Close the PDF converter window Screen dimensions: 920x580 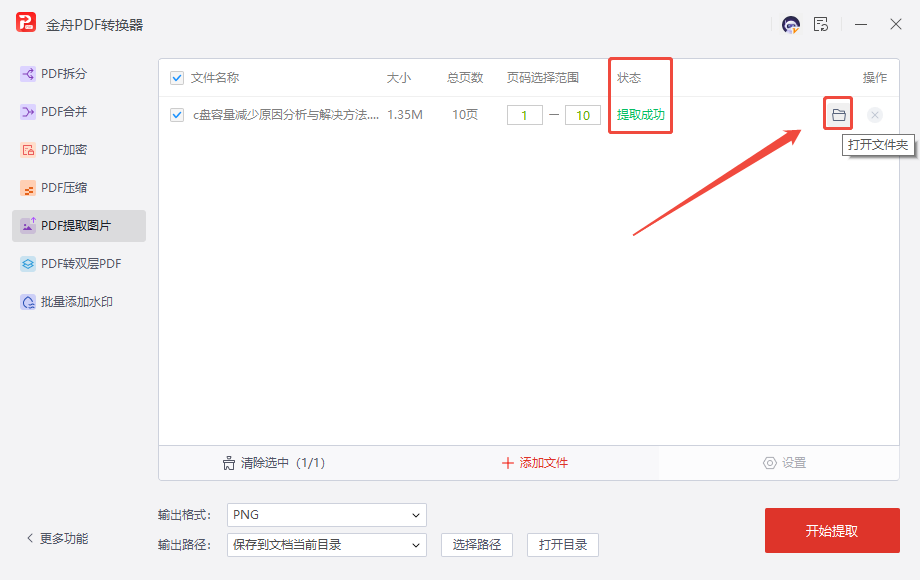[x=895, y=24]
